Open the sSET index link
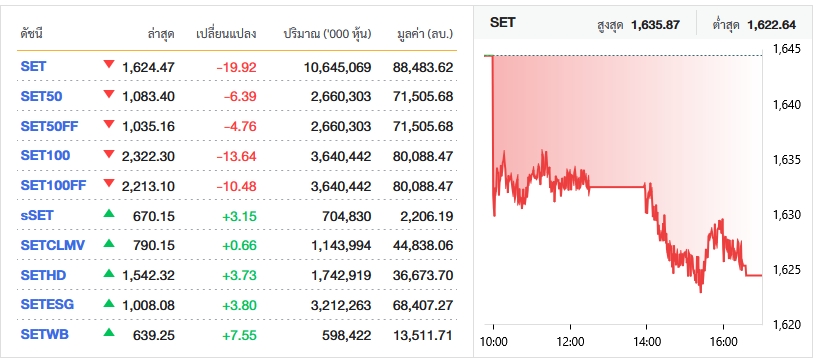This screenshot has width=818, height=364. pos(37,215)
